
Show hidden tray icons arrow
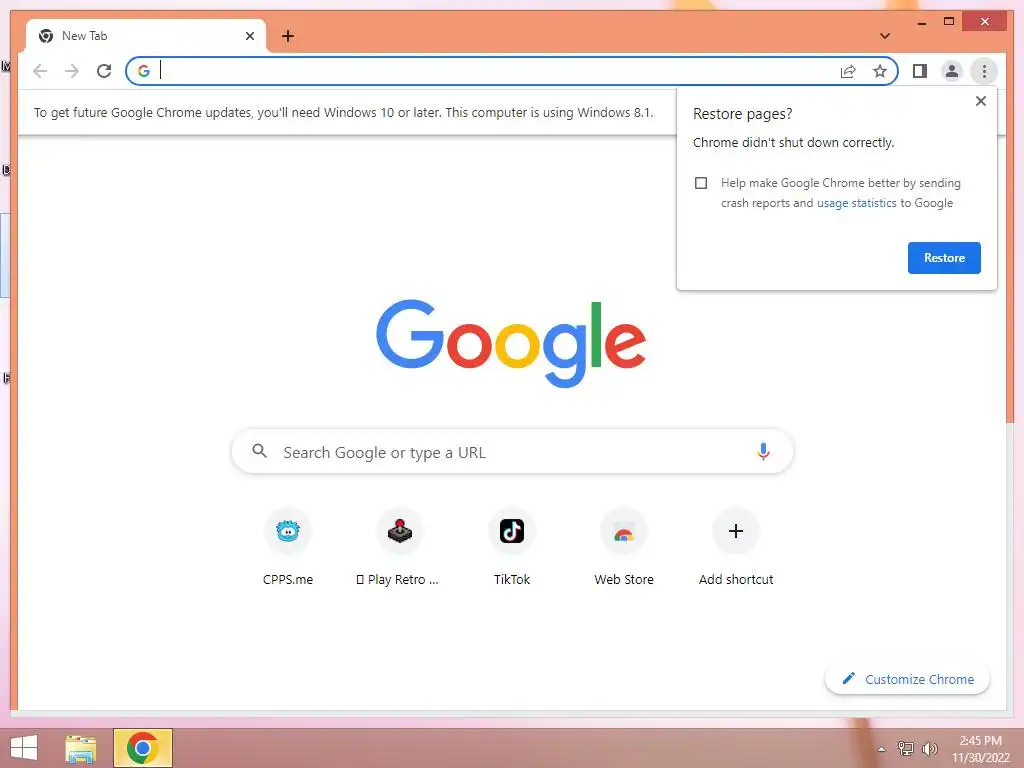(x=882, y=749)
